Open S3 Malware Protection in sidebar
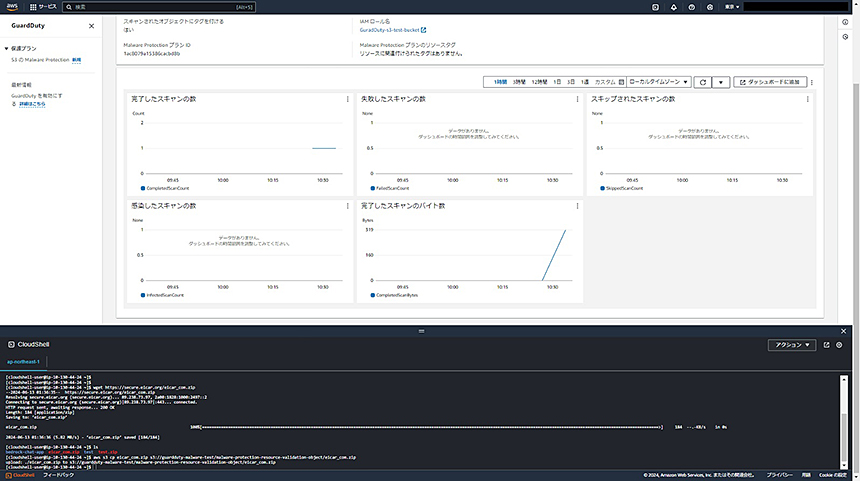Screen dimensions: 860x481 (41, 60)
